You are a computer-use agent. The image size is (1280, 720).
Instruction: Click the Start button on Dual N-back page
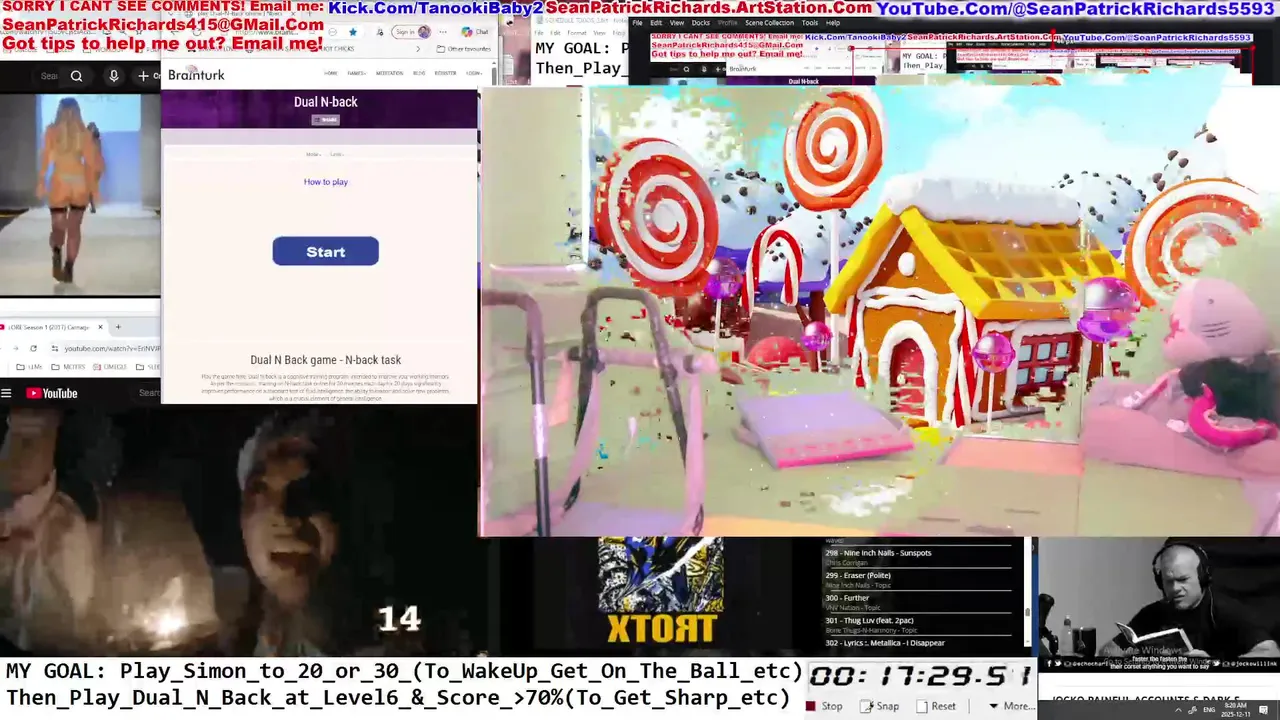click(325, 251)
